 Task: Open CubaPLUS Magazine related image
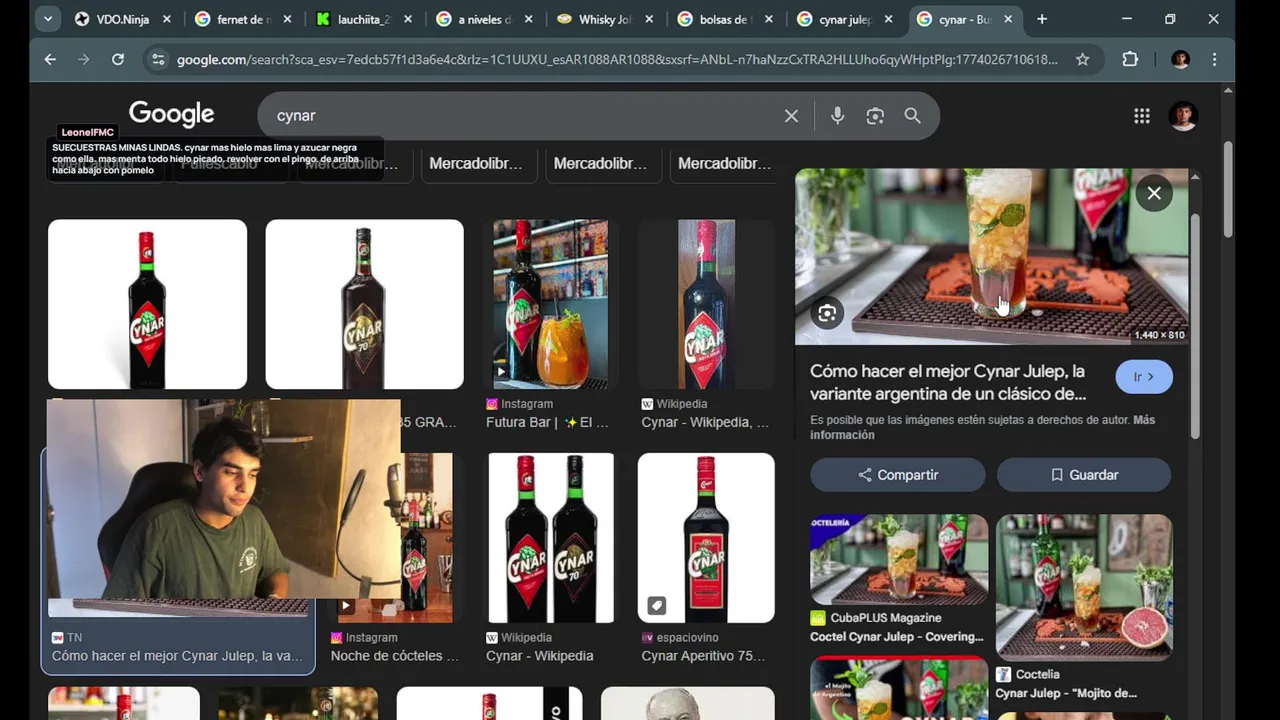click(899, 560)
